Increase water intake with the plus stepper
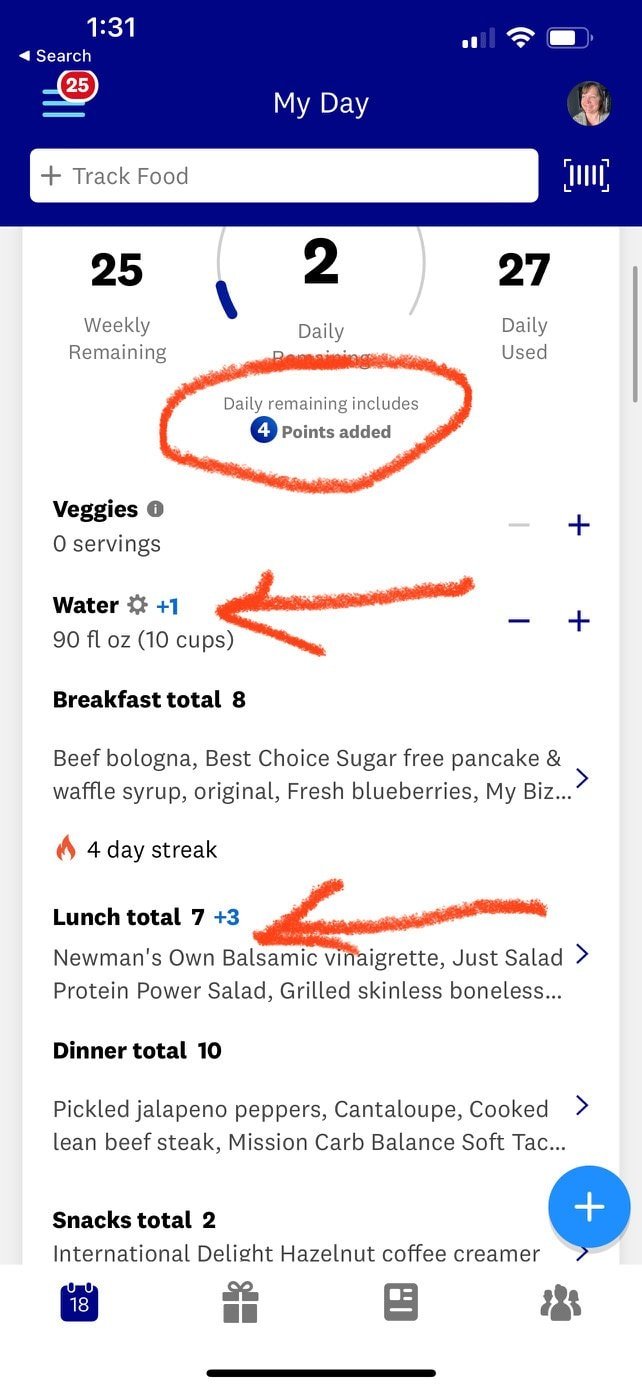This screenshot has width=642, height=1389. [578, 621]
